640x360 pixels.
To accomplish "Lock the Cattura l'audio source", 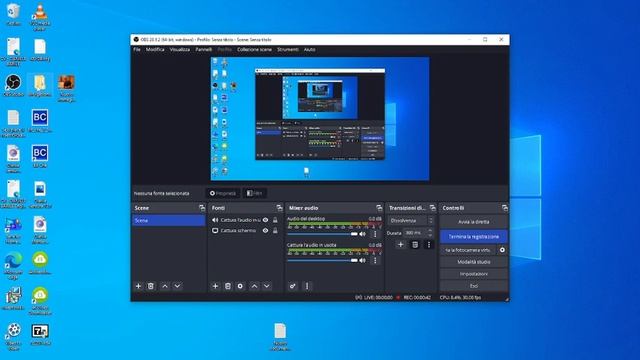I will [x=275, y=220].
